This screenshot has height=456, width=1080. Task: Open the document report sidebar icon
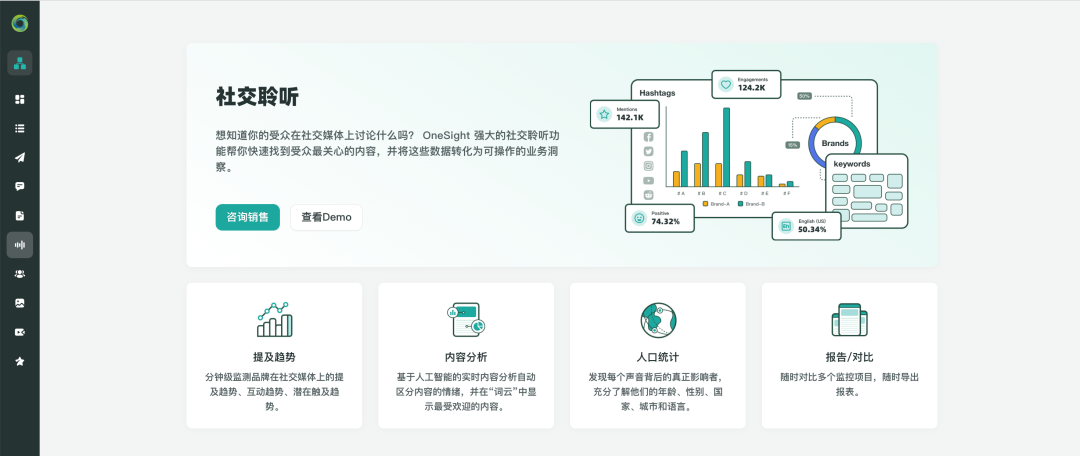20,216
